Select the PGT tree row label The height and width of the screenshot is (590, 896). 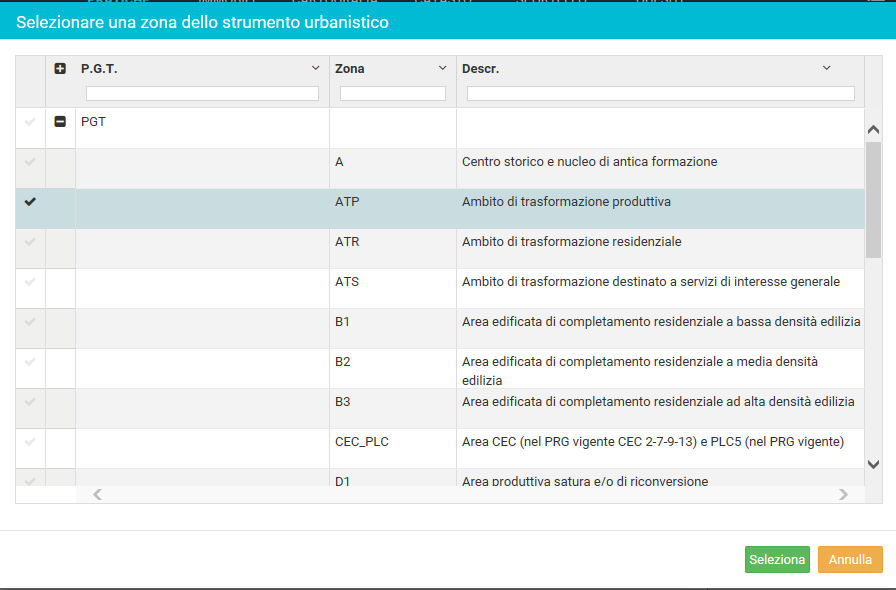(93, 122)
